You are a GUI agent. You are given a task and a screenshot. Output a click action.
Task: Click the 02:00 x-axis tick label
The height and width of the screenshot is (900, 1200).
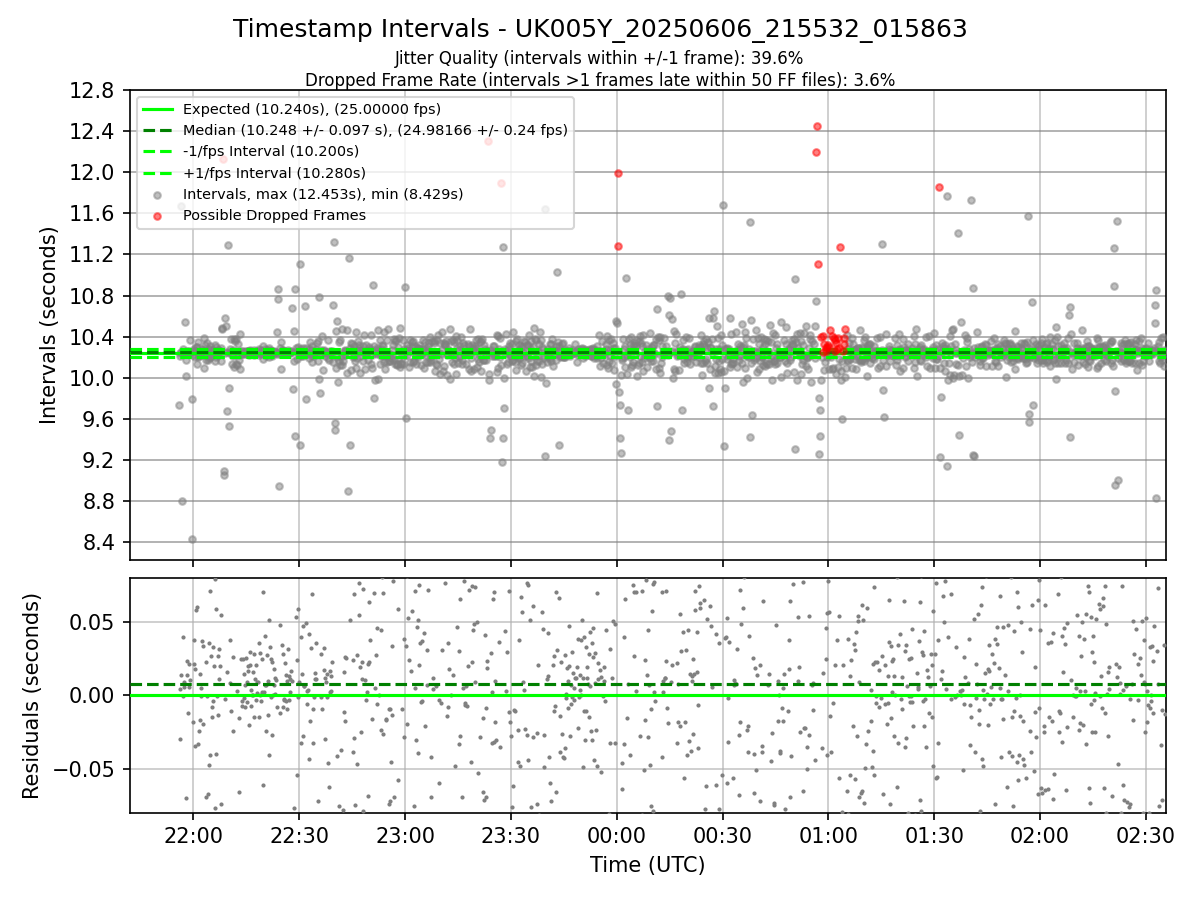pyautogui.click(x=1040, y=837)
